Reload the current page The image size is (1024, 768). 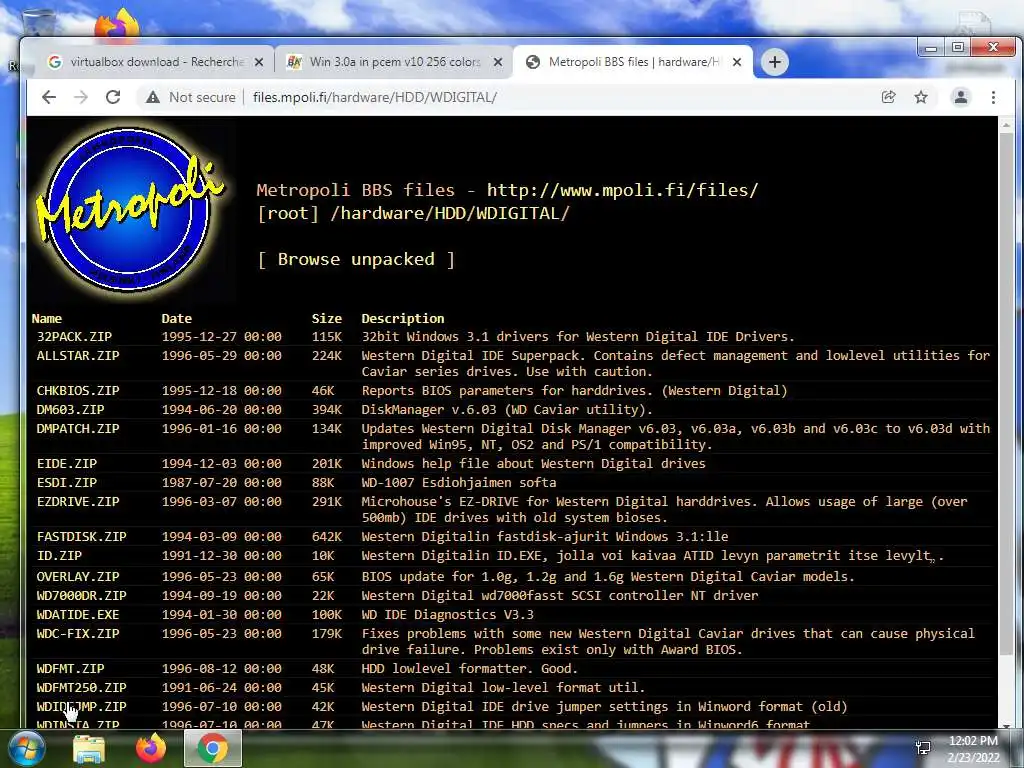point(113,97)
